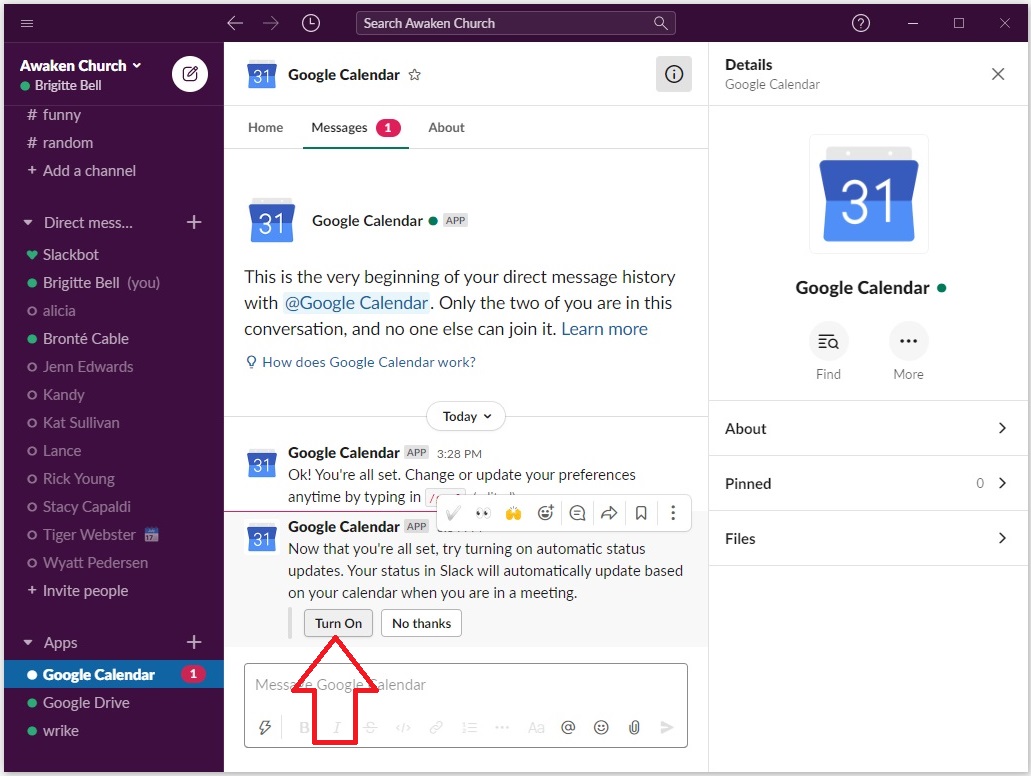The image size is (1031, 776).
Task: Toggle the details info button
Action: (673, 74)
